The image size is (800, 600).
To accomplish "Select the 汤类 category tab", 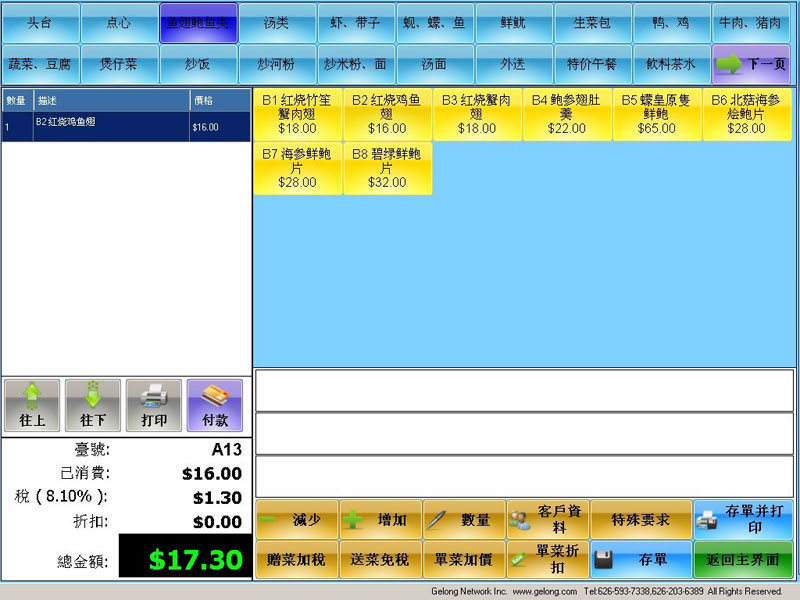I will [x=277, y=23].
